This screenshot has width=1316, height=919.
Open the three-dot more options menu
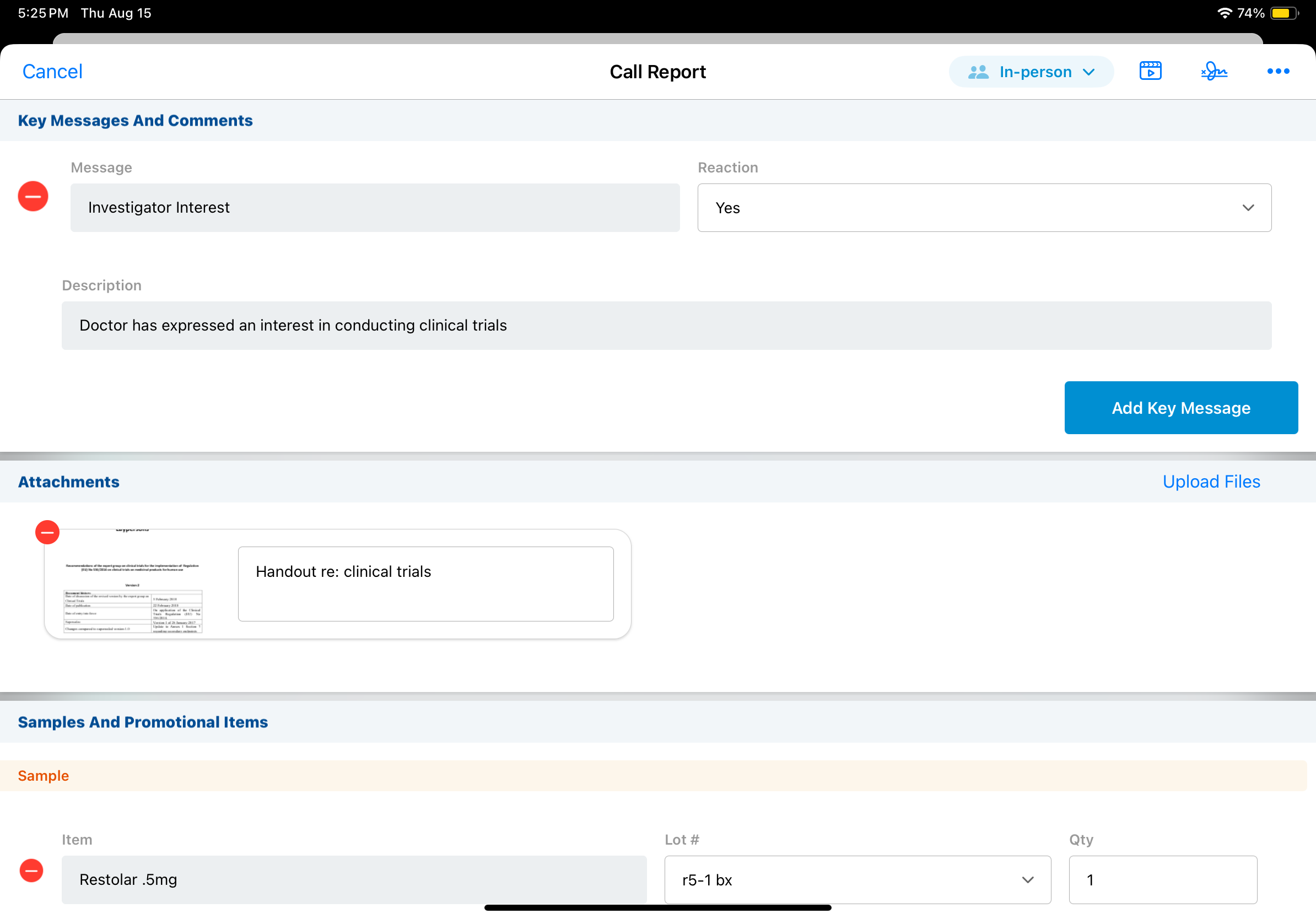tap(1277, 71)
